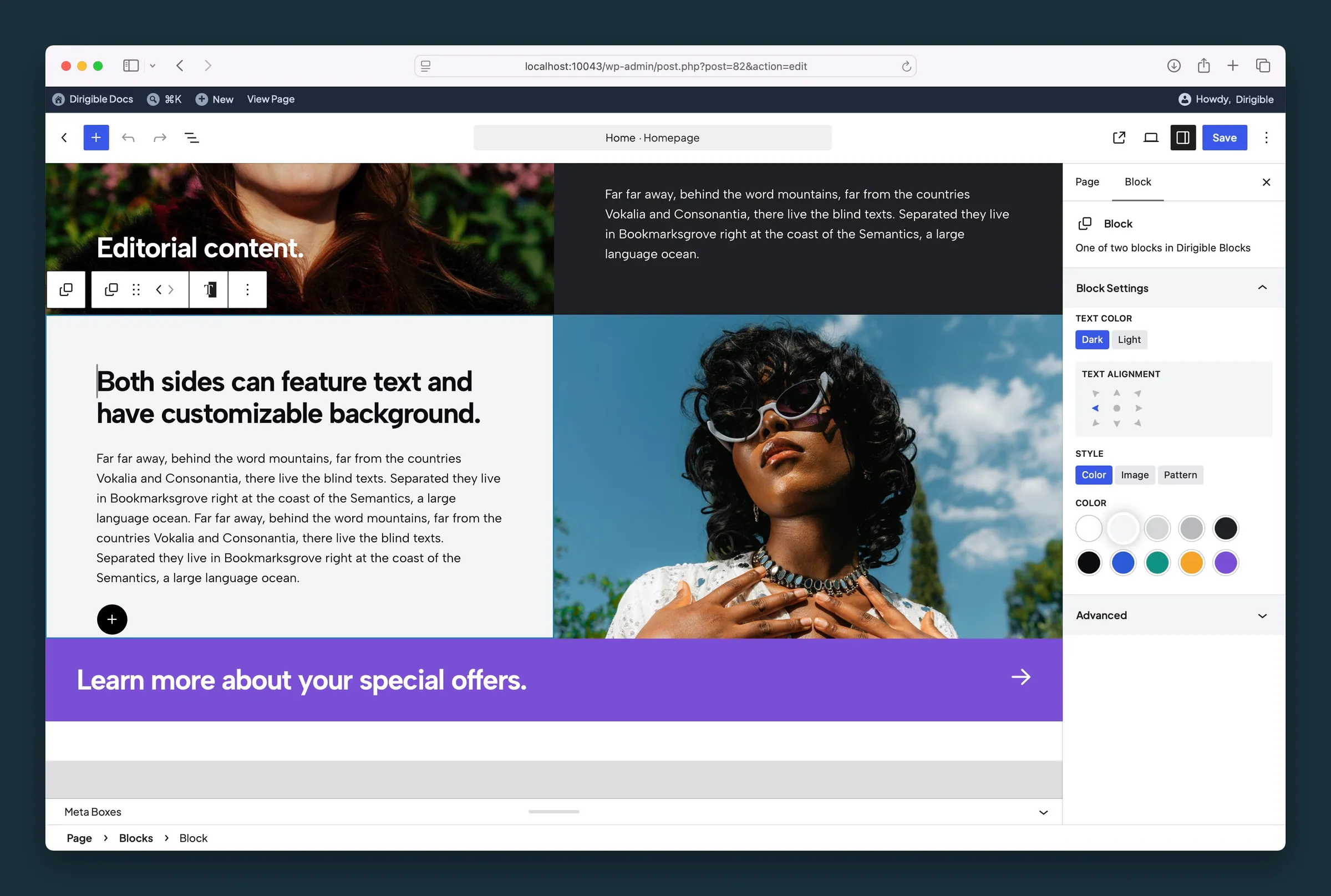Close the settings sidebar
The image size is (1331, 896).
click(1267, 182)
